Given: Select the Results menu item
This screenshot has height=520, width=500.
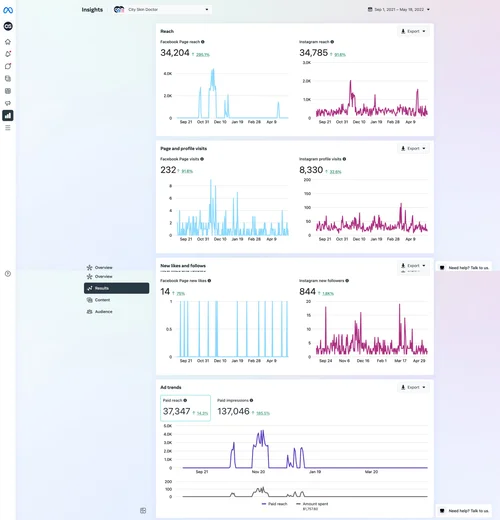Looking at the screenshot, I should point(116,288).
